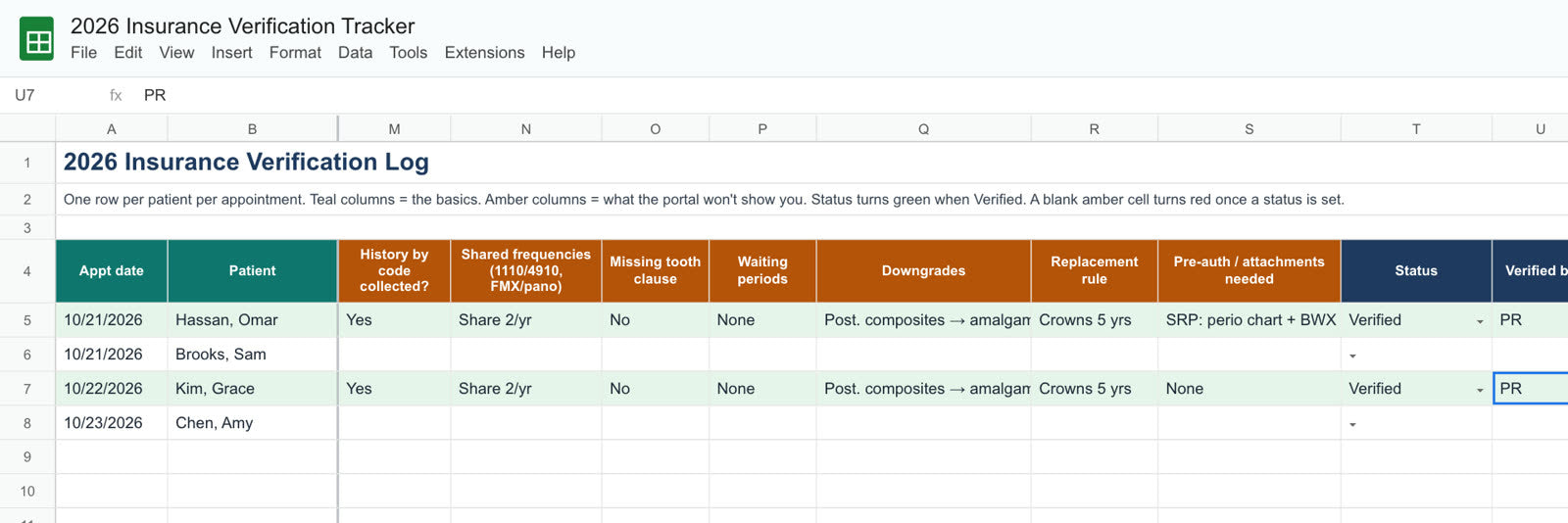1568x523 pixels.
Task: Open Status dropdown for Chen, Amy row
Action: (x=1352, y=424)
